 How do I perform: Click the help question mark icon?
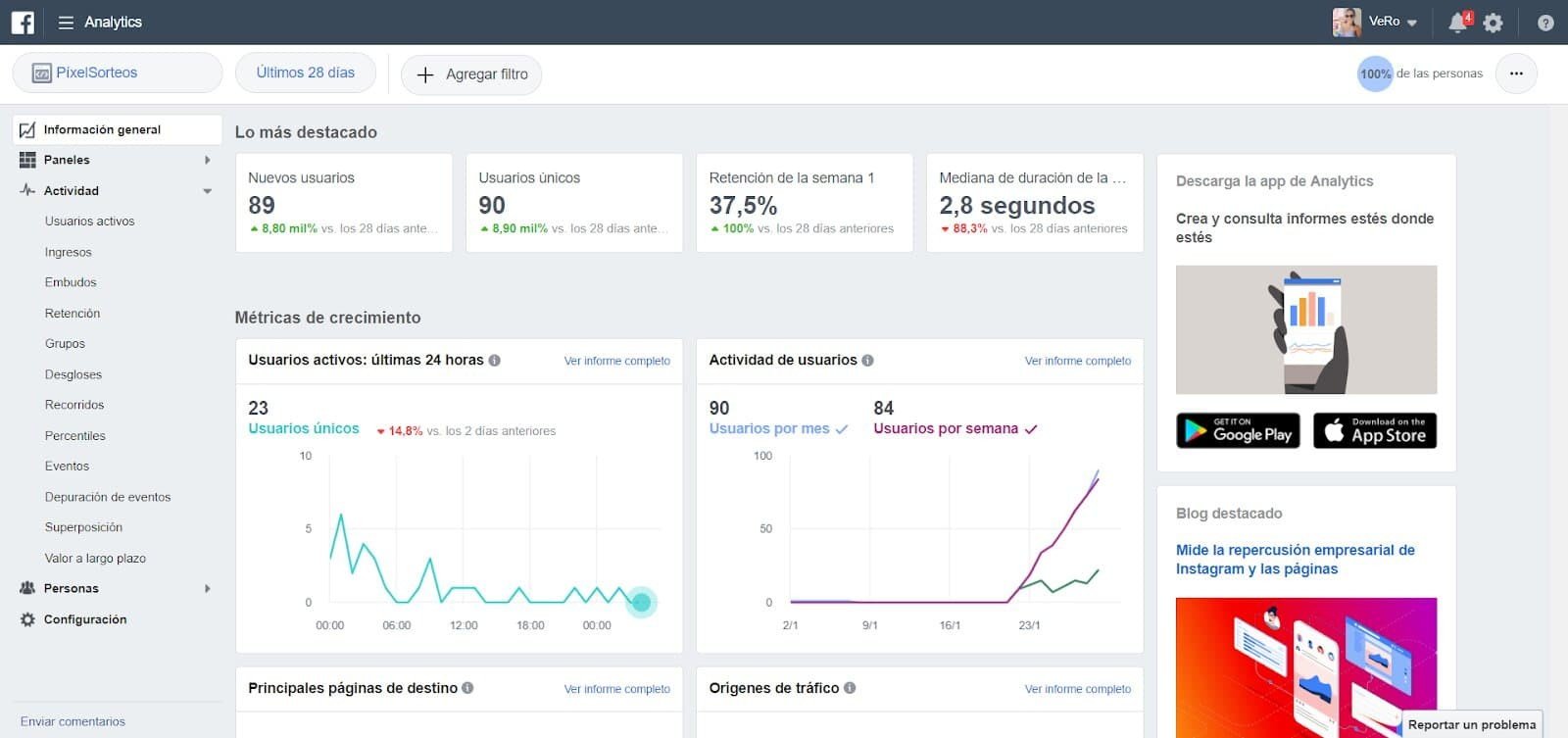[x=1545, y=23]
